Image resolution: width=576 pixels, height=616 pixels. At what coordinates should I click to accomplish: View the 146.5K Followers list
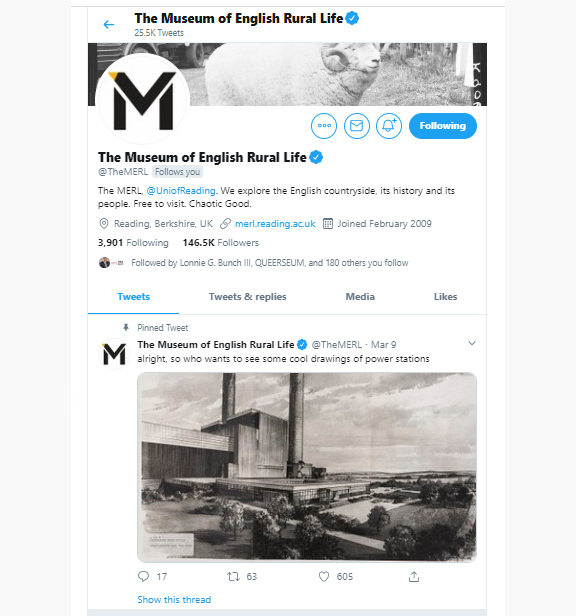point(221,243)
